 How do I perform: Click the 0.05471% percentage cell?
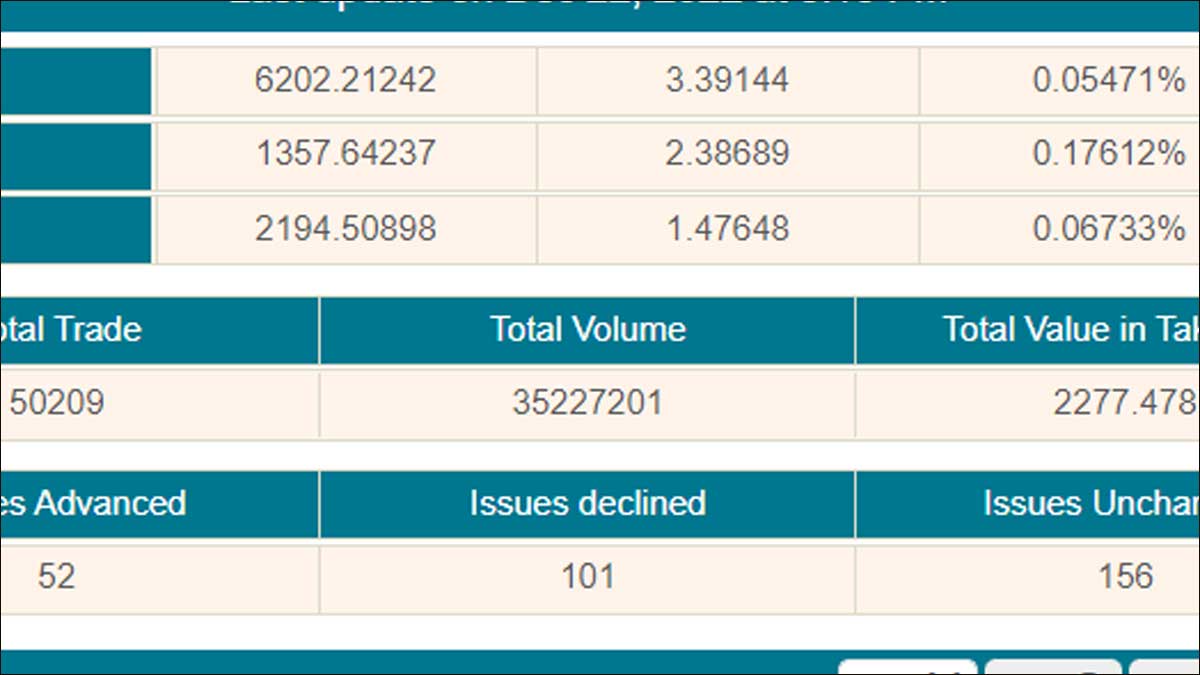tap(1108, 80)
